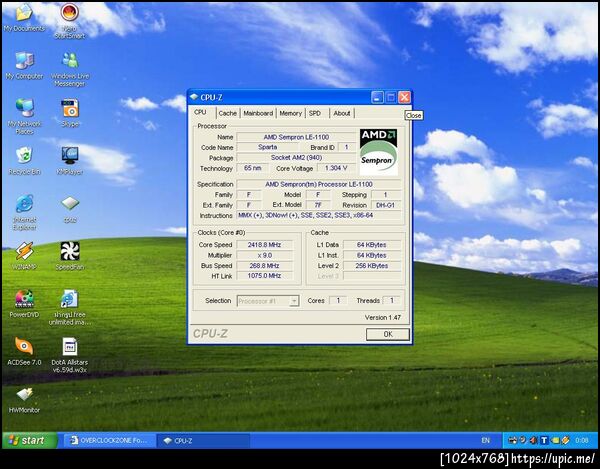
Task: Minimize the CPU-Z window
Action: coord(377,97)
